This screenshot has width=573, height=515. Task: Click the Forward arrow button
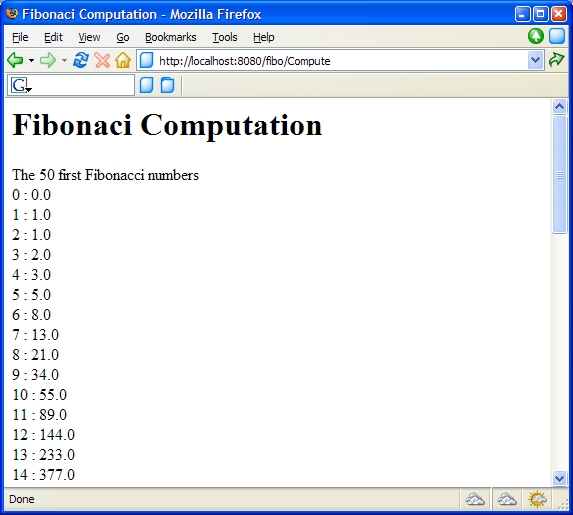pos(48,60)
